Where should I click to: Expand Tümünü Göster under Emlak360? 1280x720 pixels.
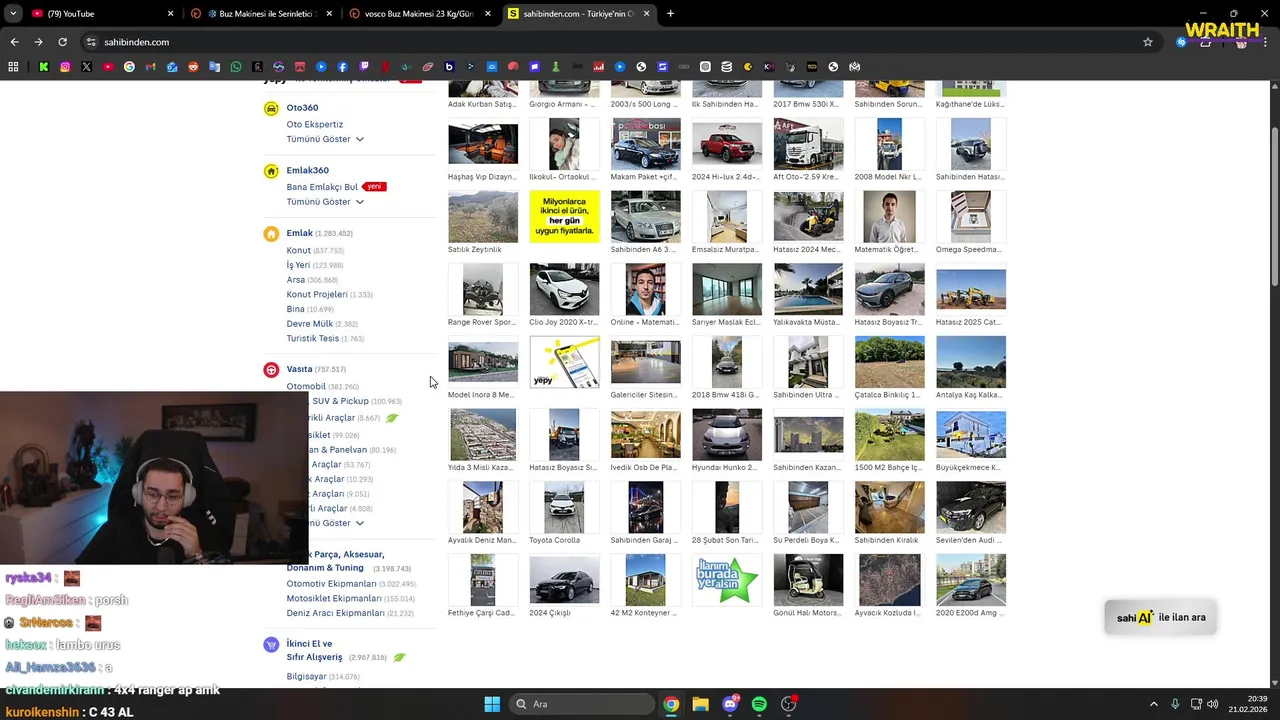325,202
